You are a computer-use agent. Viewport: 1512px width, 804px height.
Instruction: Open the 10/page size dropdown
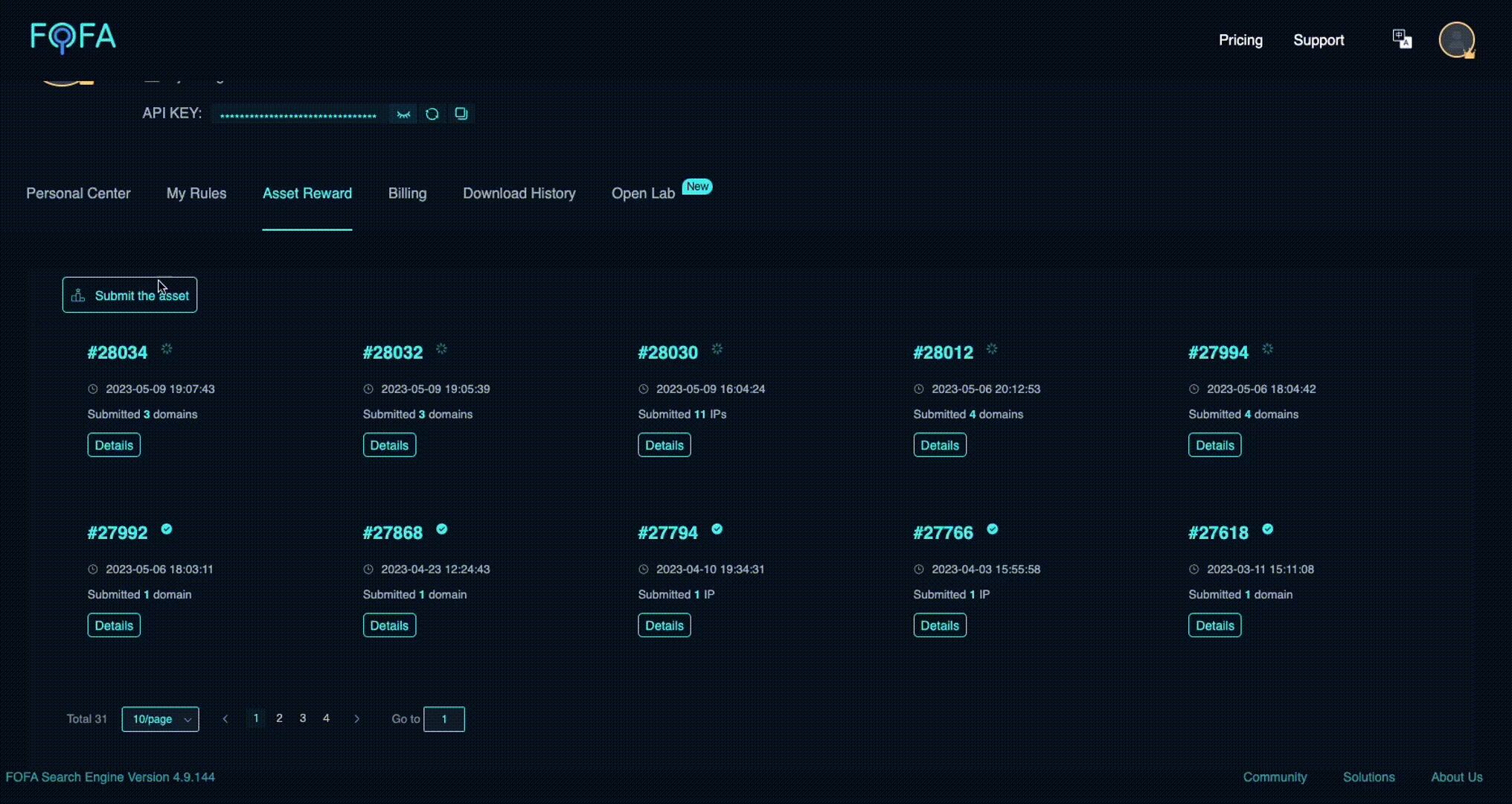click(x=160, y=719)
